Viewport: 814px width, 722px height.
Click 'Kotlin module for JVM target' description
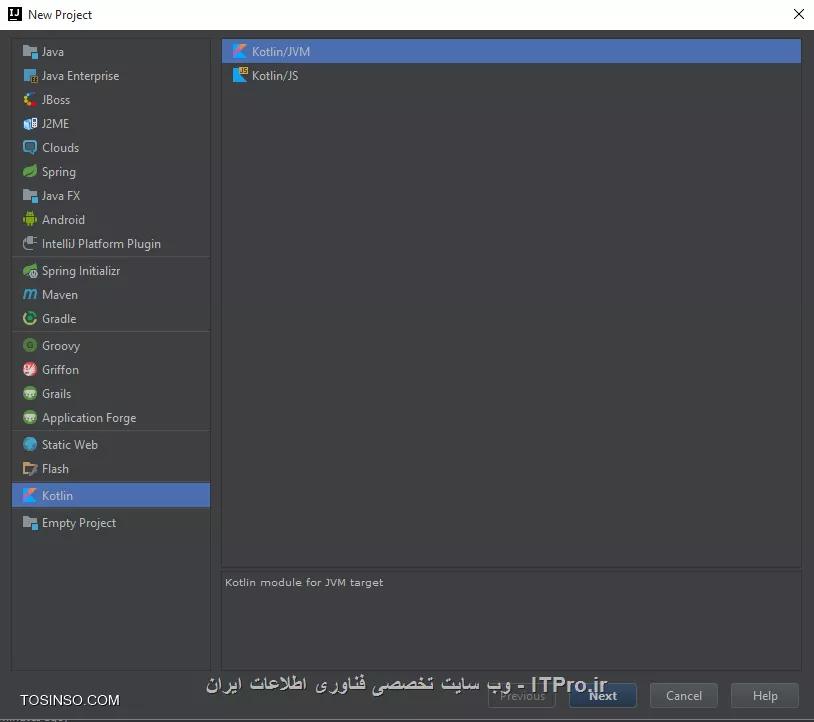tap(304, 582)
